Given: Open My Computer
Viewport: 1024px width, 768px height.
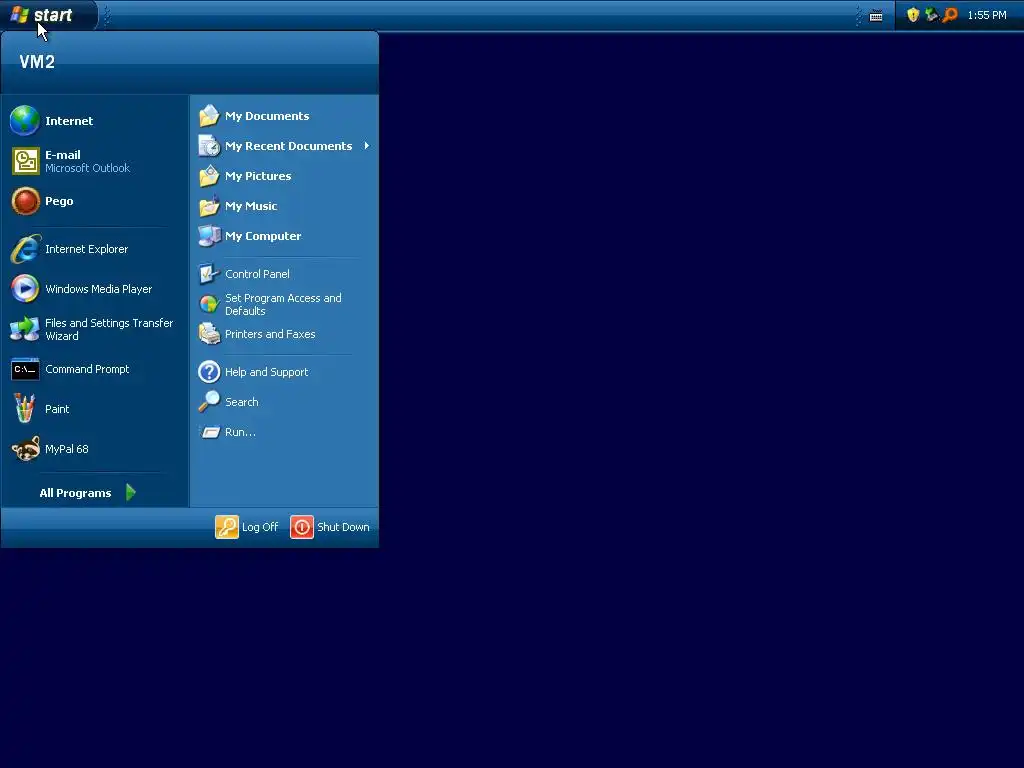Looking at the screenshot, I should coord(285,236).
